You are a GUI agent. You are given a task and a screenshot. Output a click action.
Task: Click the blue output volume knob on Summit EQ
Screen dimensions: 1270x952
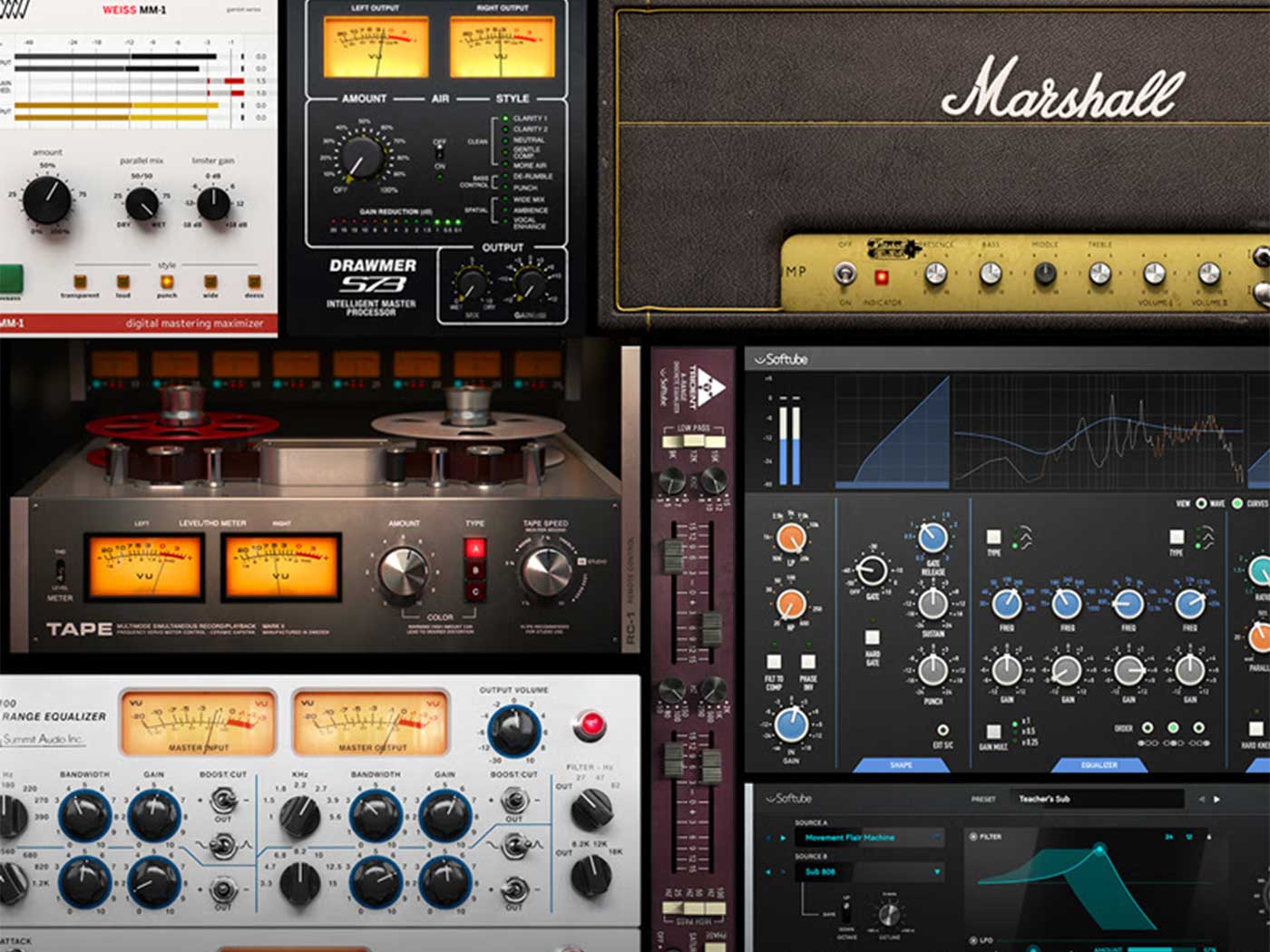coord(513,730)
